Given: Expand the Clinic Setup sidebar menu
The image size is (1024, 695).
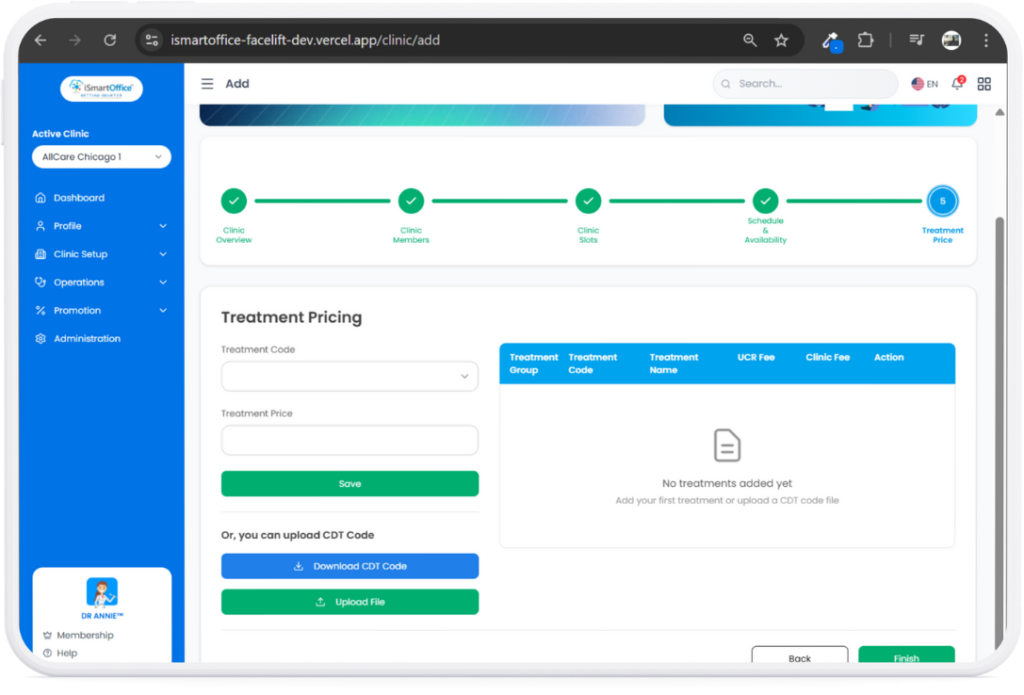Looking at the screenshot, I should pos(101,254).
